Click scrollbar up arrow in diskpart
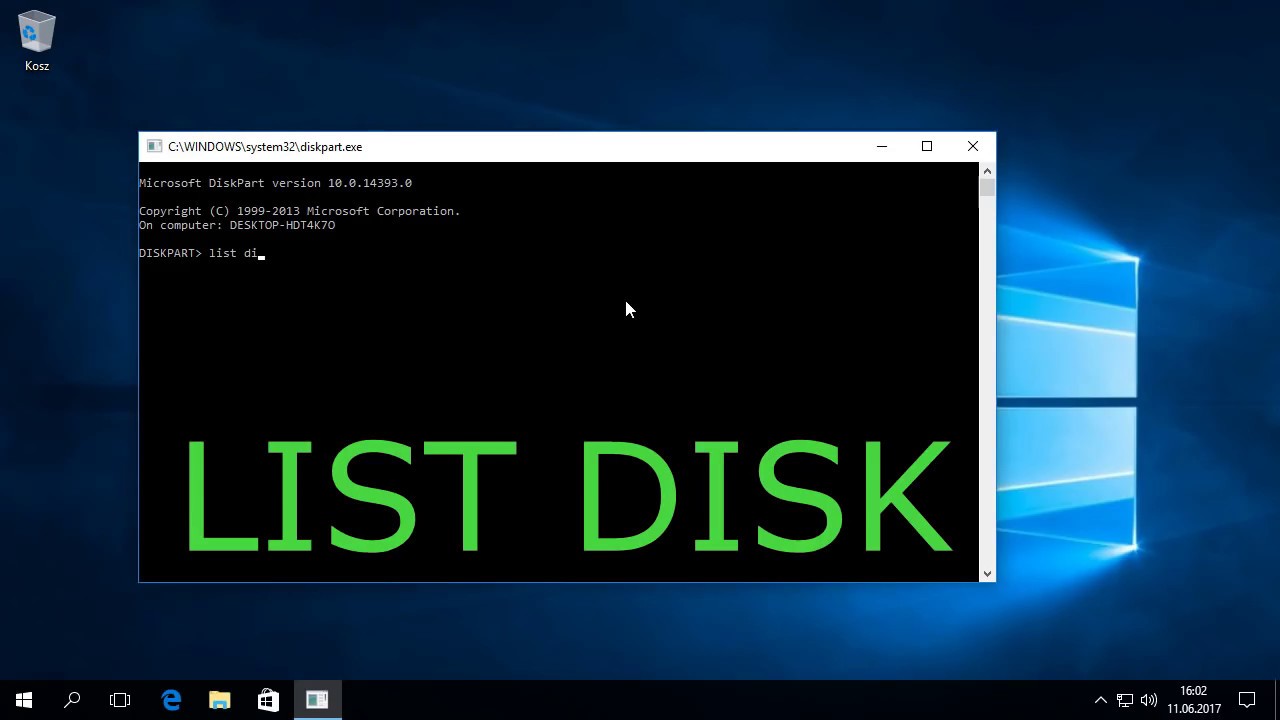 987,171
